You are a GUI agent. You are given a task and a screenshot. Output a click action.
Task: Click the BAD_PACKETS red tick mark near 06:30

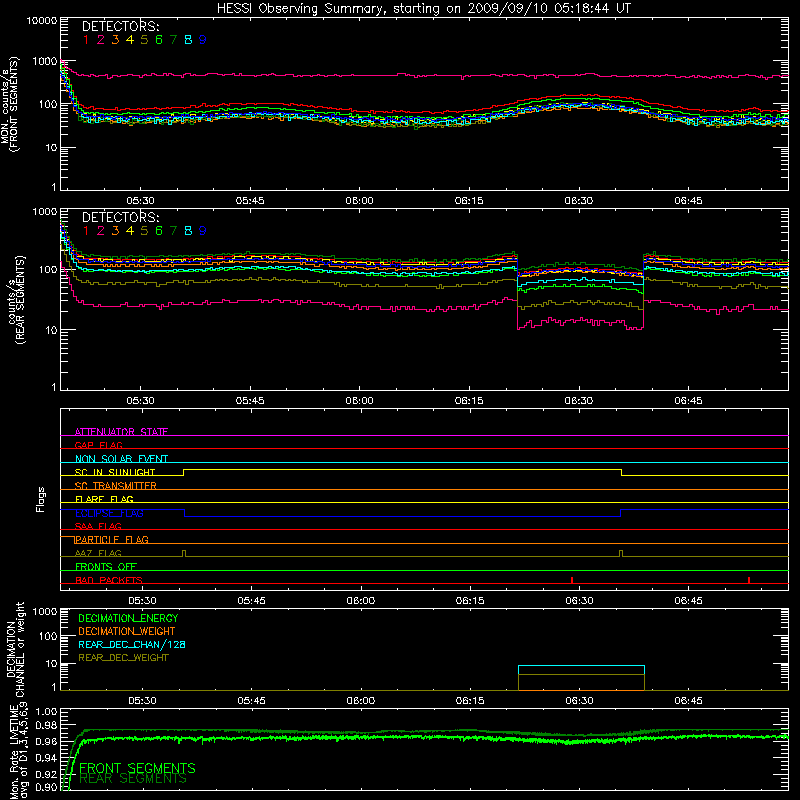coord(572,580)
